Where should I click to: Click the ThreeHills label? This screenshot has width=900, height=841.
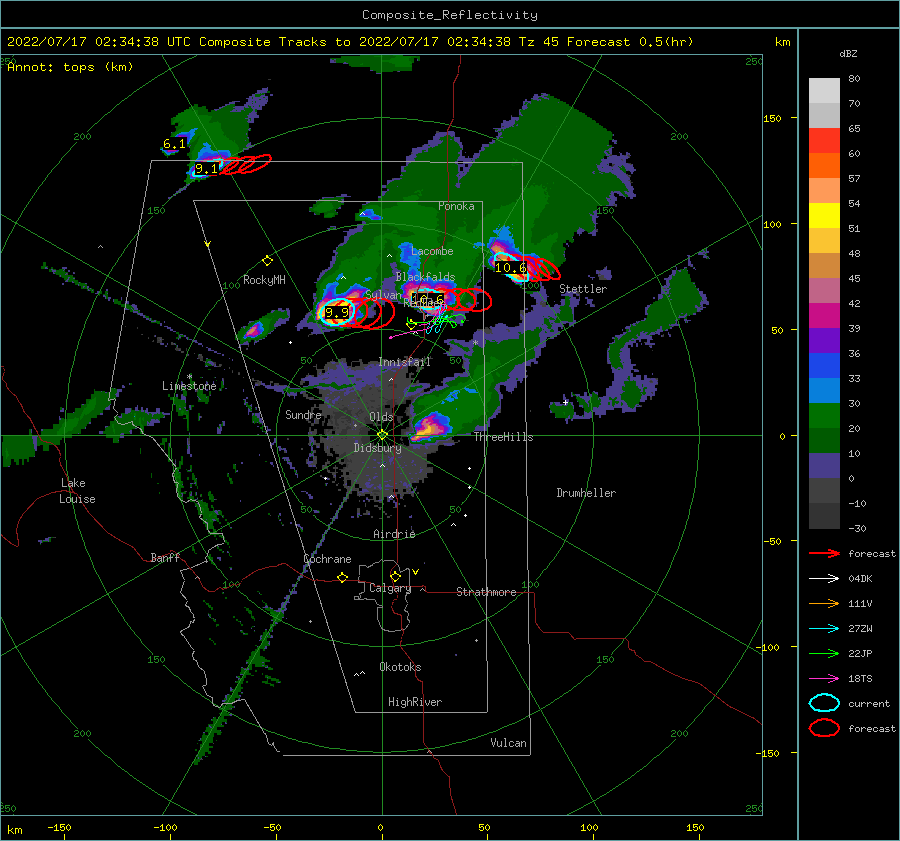point(503,437)
